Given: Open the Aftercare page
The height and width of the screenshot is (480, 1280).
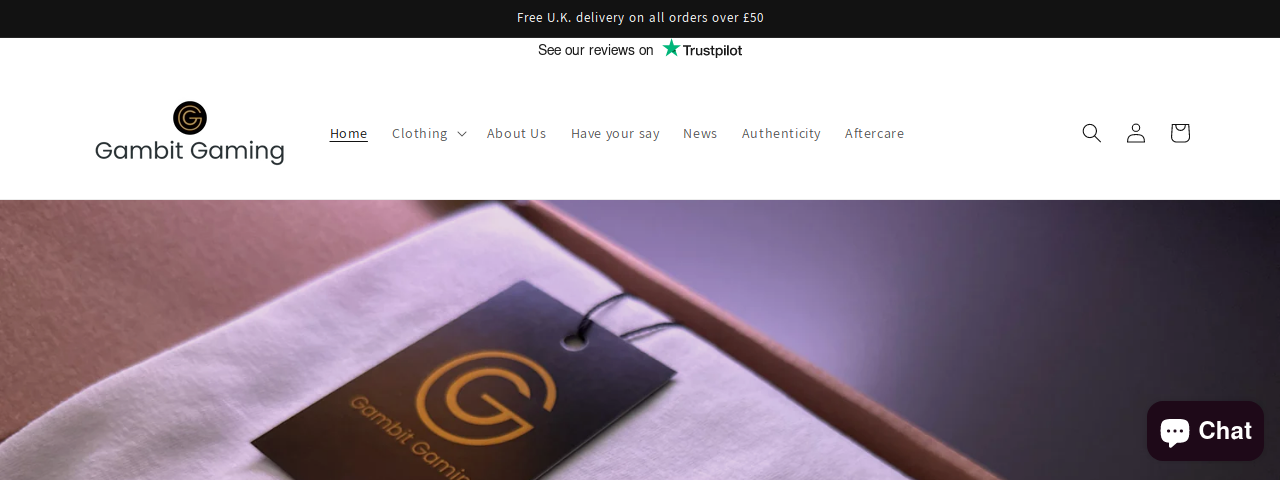Looking at the screenshot, I should (x=874, y=133).
